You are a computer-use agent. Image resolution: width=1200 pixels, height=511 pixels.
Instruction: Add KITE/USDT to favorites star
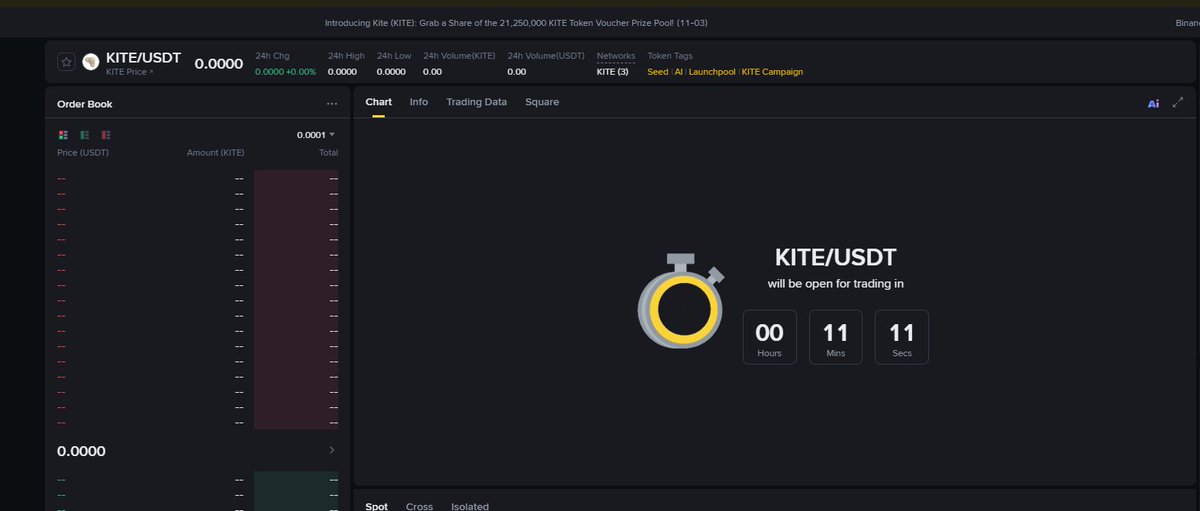[x=66, y=62]
